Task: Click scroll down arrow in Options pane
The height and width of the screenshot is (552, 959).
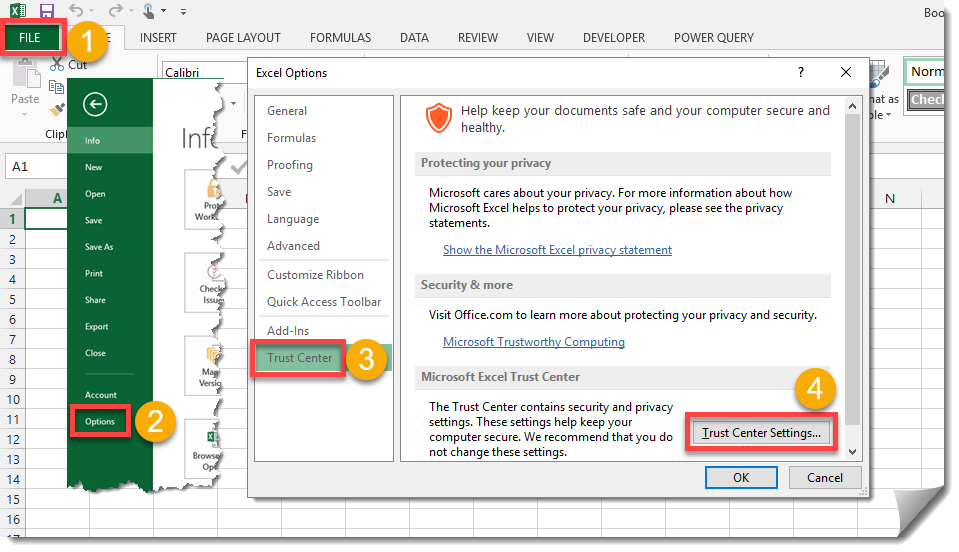Action: (853, 452)
